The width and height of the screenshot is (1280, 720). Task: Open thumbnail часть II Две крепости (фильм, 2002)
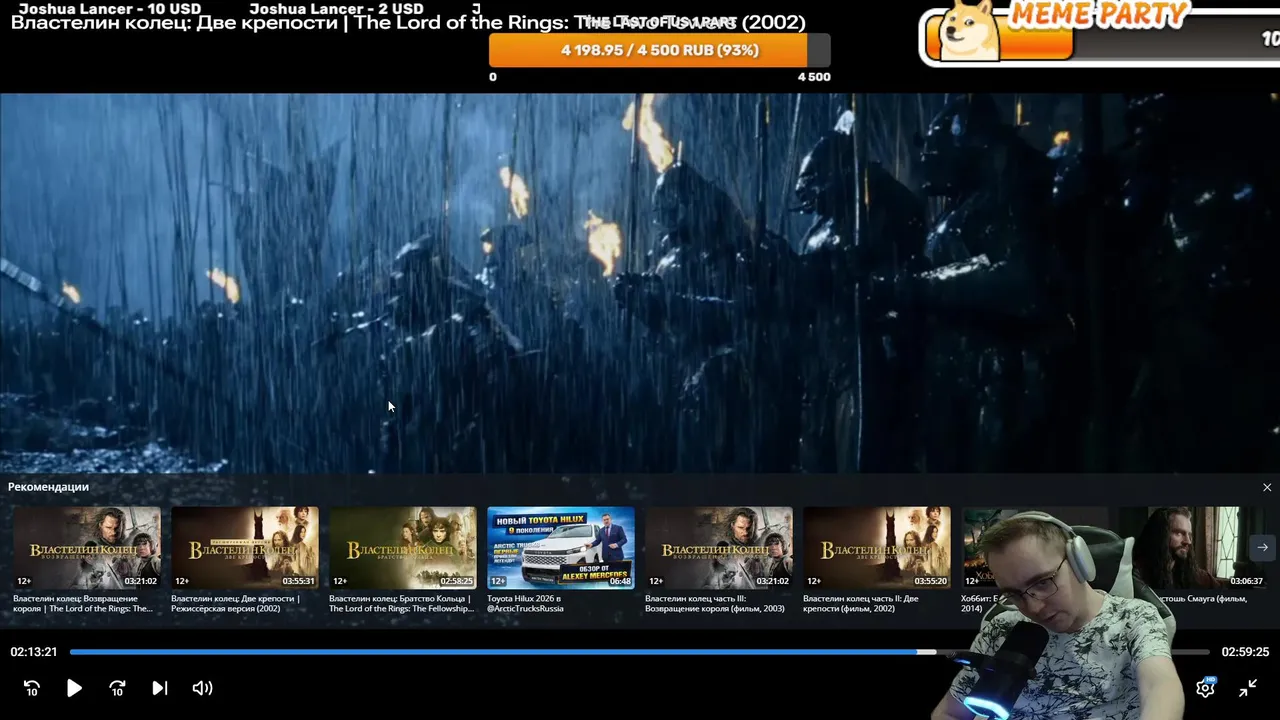(x=877, y=548)
